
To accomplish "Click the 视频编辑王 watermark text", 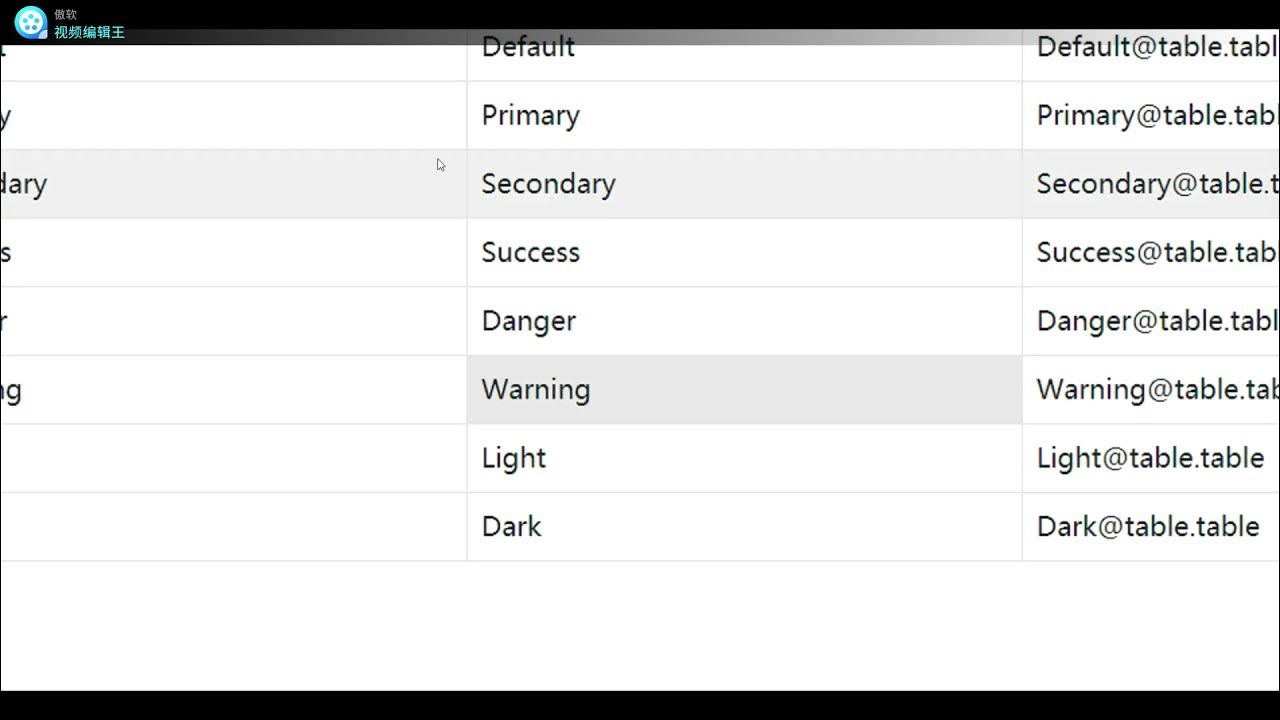I will (89, 33).
